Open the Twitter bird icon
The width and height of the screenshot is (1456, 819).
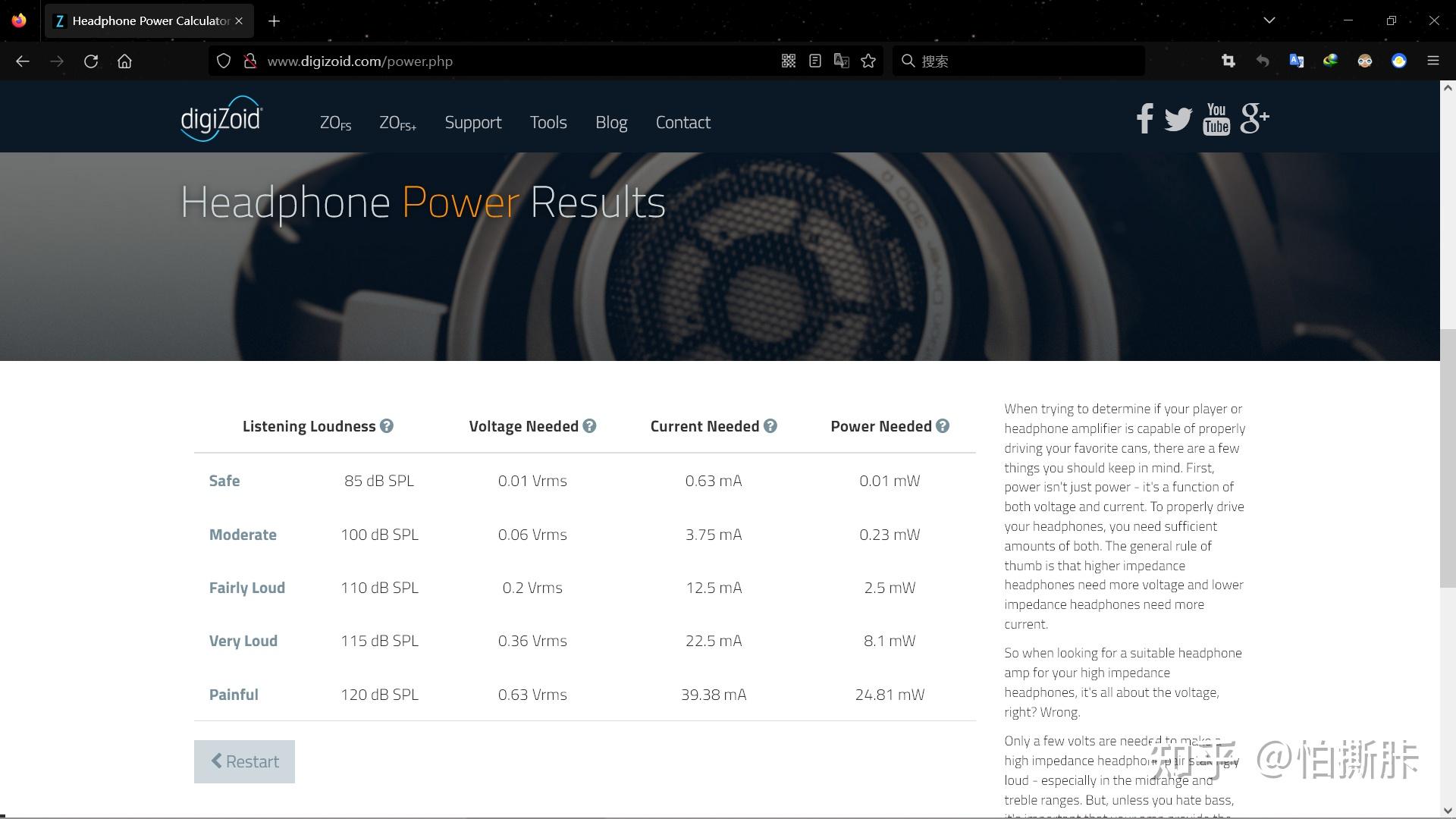pyautogui.click(x=1178, y=119)
